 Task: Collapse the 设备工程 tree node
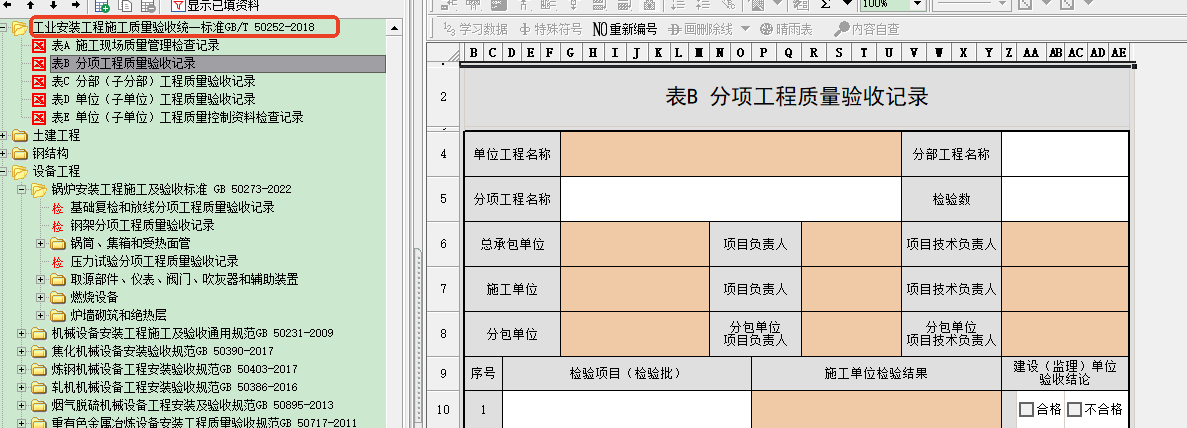click(6, 171)
